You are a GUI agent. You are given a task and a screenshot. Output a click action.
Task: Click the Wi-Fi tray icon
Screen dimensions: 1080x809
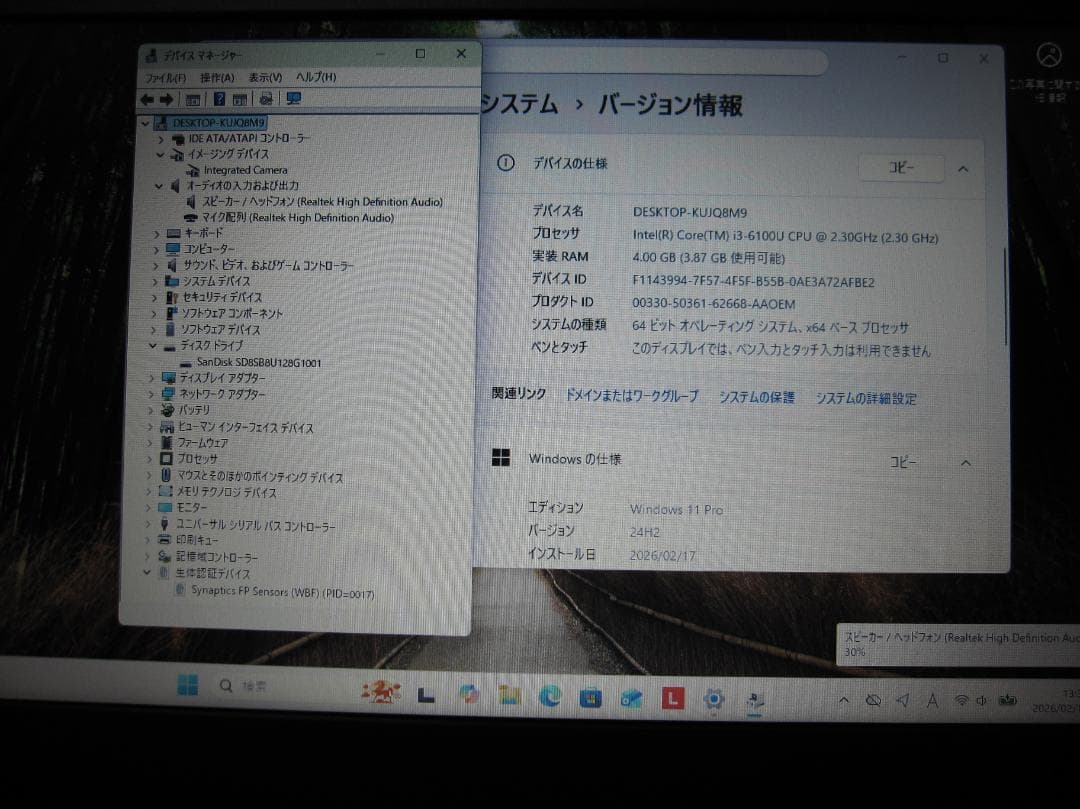(x=961, y=701)
